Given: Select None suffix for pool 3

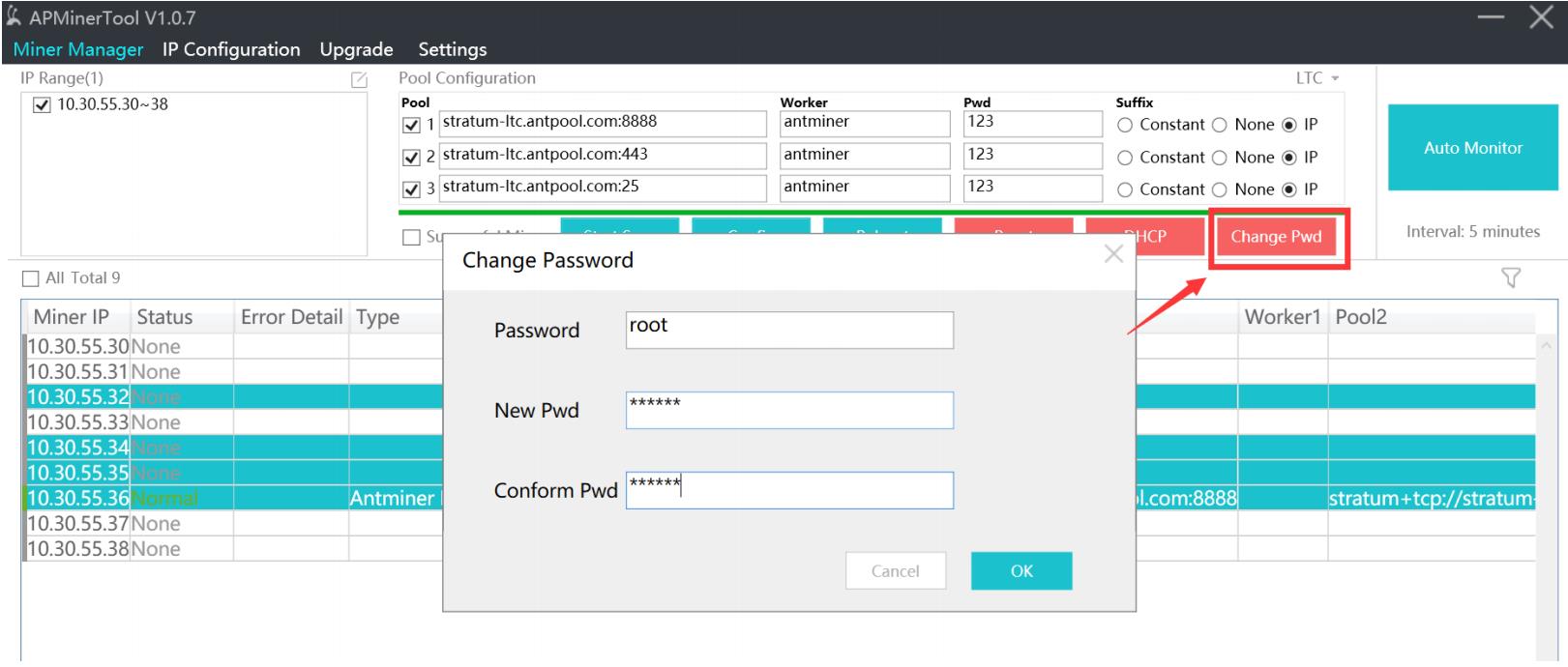Looking at the screenshot, I should point(1220,190).
